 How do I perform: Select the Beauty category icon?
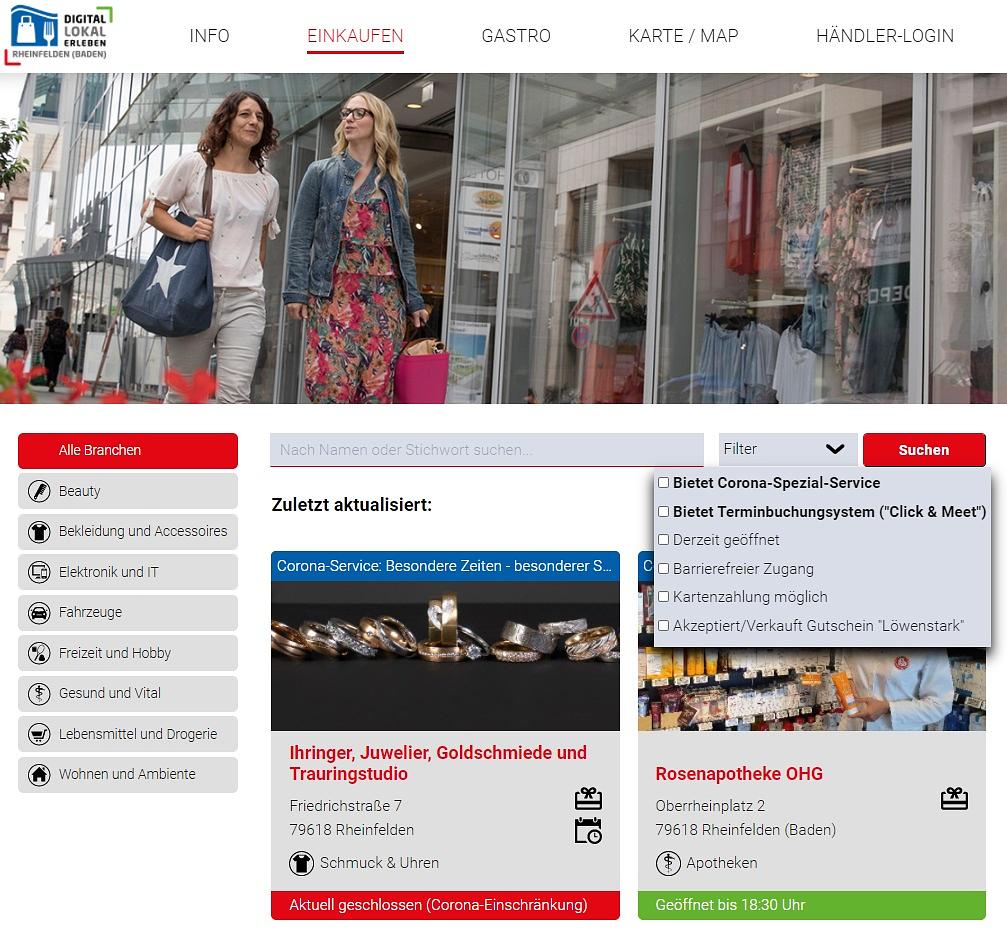point(40,491)
